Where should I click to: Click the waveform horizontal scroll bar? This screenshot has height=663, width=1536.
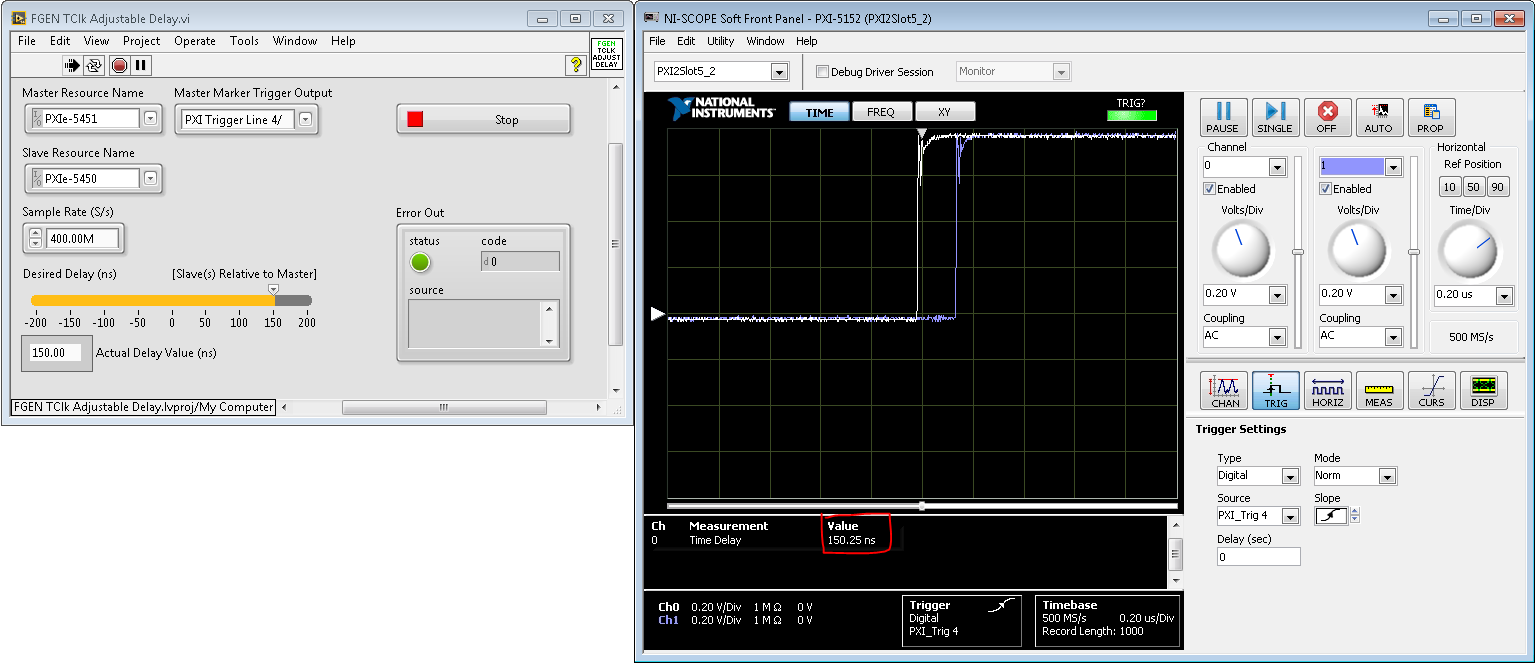tap(921, 505)
